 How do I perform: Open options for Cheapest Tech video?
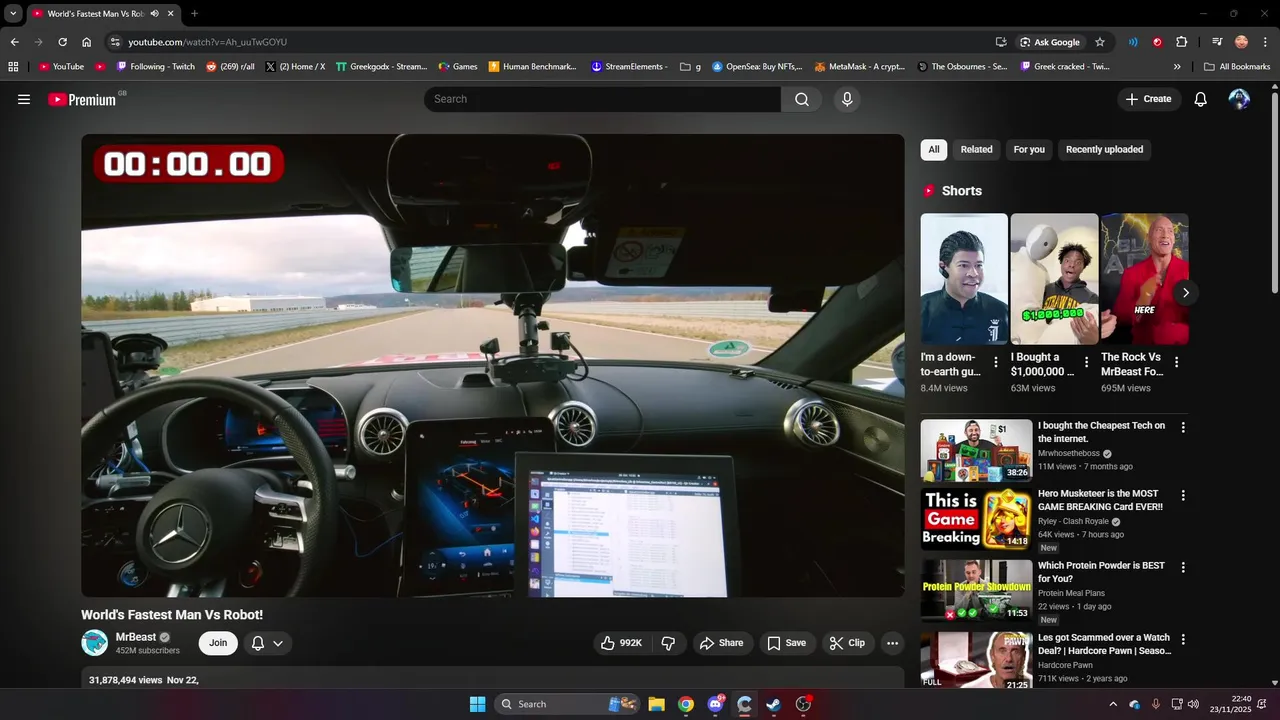pos(1183,427)
